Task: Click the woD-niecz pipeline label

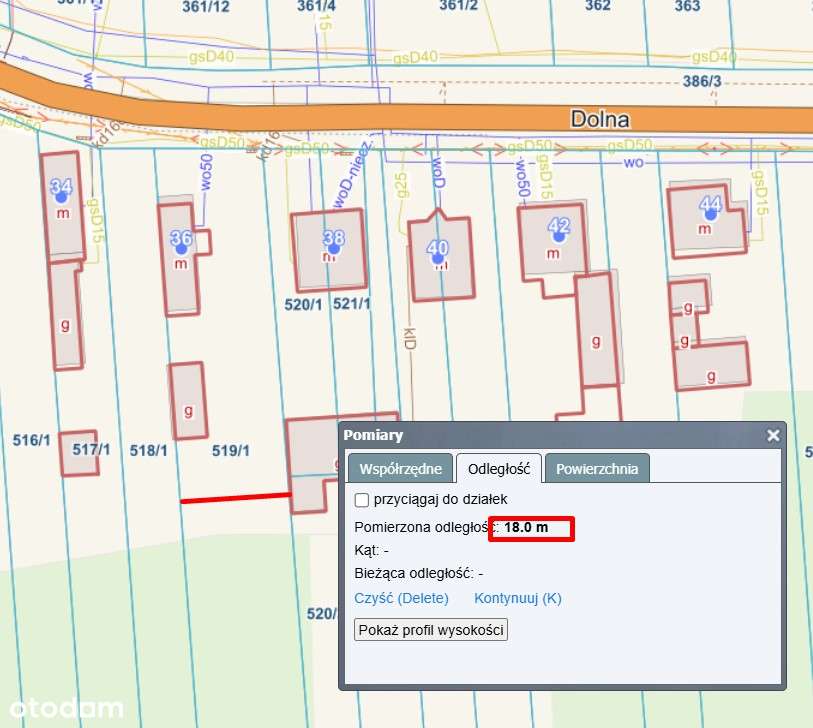Action: (352, 175)
